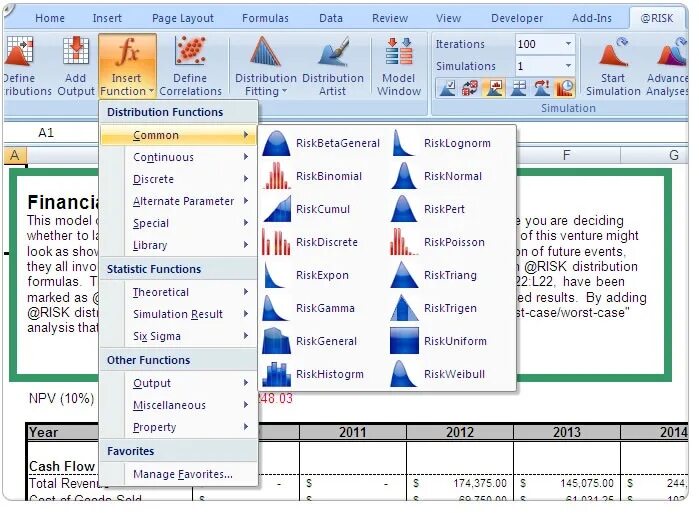Click the 2012 year header cell
Screen dimensions: 699x513
pos(460,432)
